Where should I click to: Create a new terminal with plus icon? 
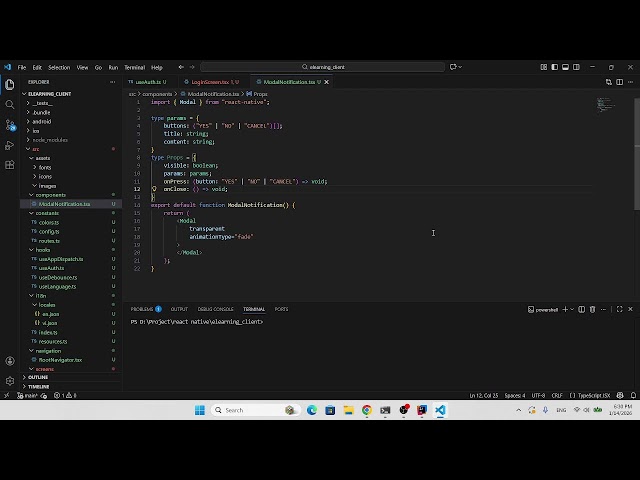[565, 309]
